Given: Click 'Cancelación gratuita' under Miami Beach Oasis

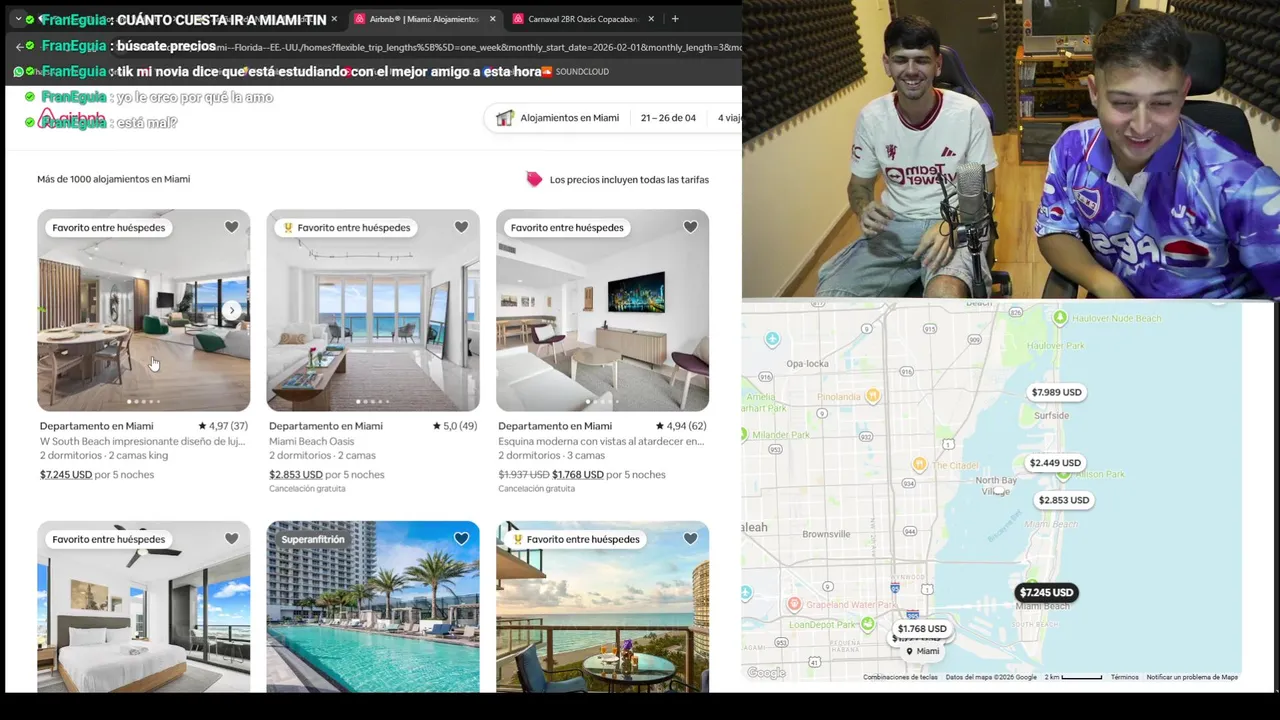Looking at the screenshot, I should pyautogui.click(x=307, y=489).
